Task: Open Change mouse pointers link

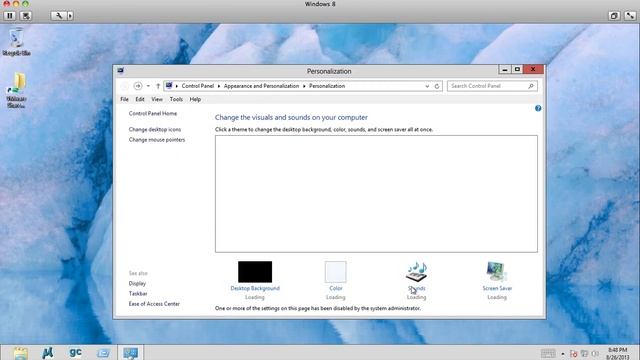Action: 157,140
